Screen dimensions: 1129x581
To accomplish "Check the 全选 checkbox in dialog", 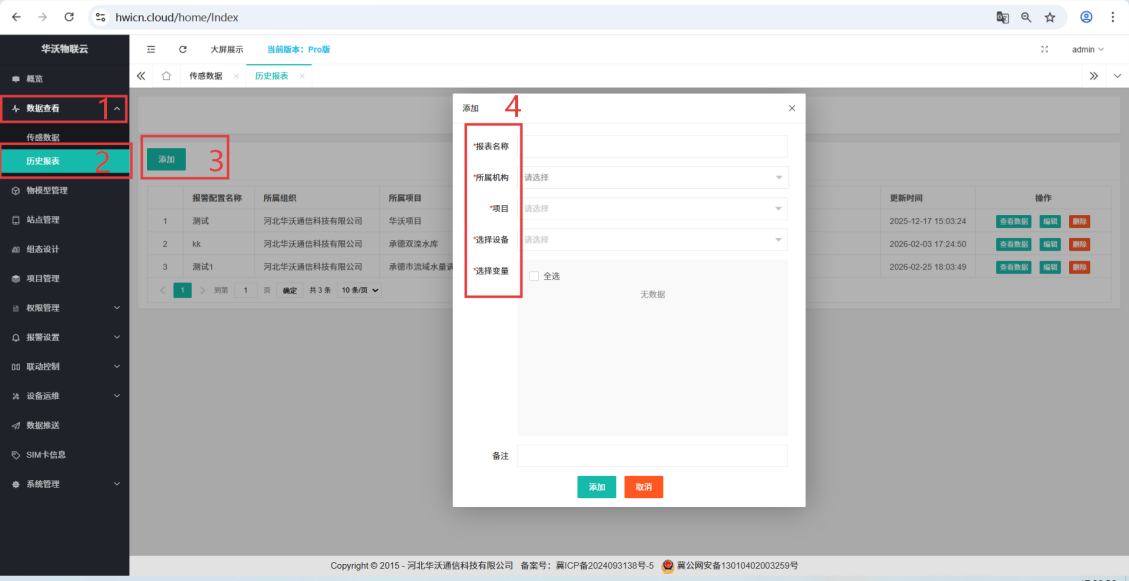I will click(534, 276).
